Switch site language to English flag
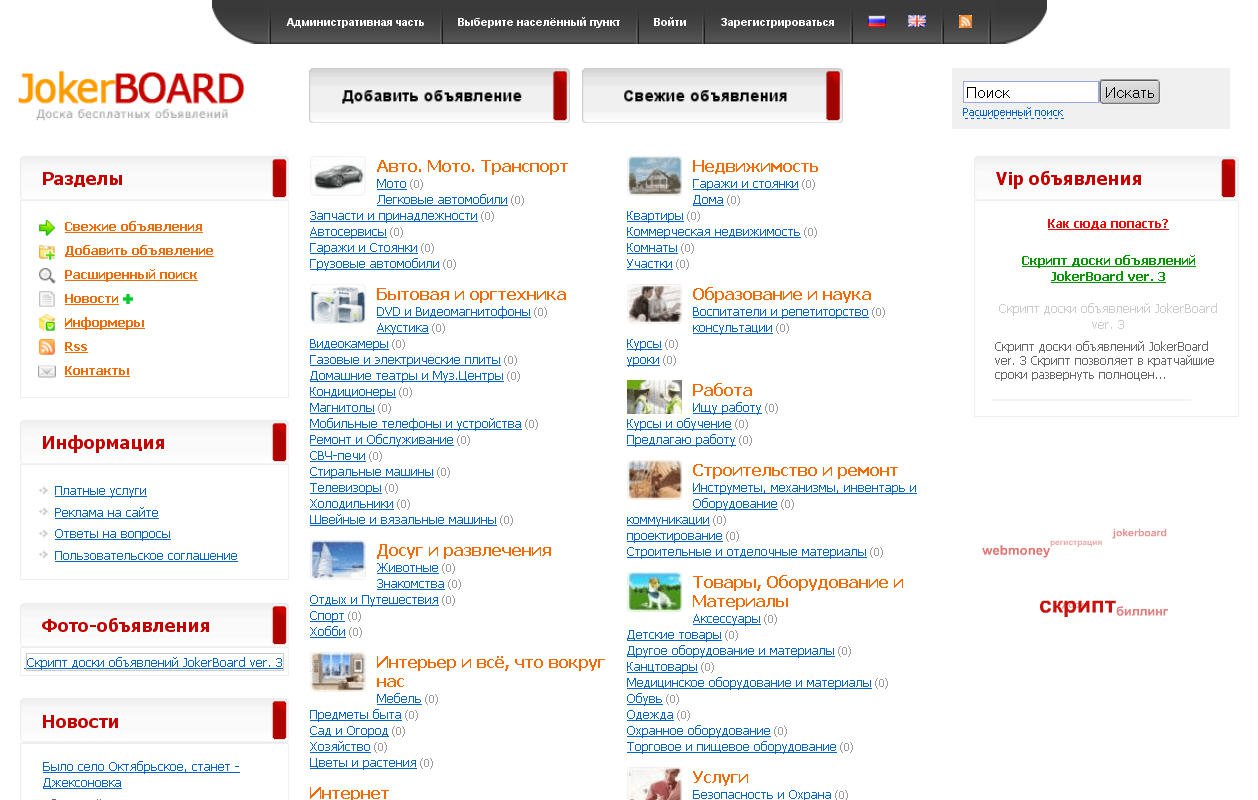 tap(916, 21)
